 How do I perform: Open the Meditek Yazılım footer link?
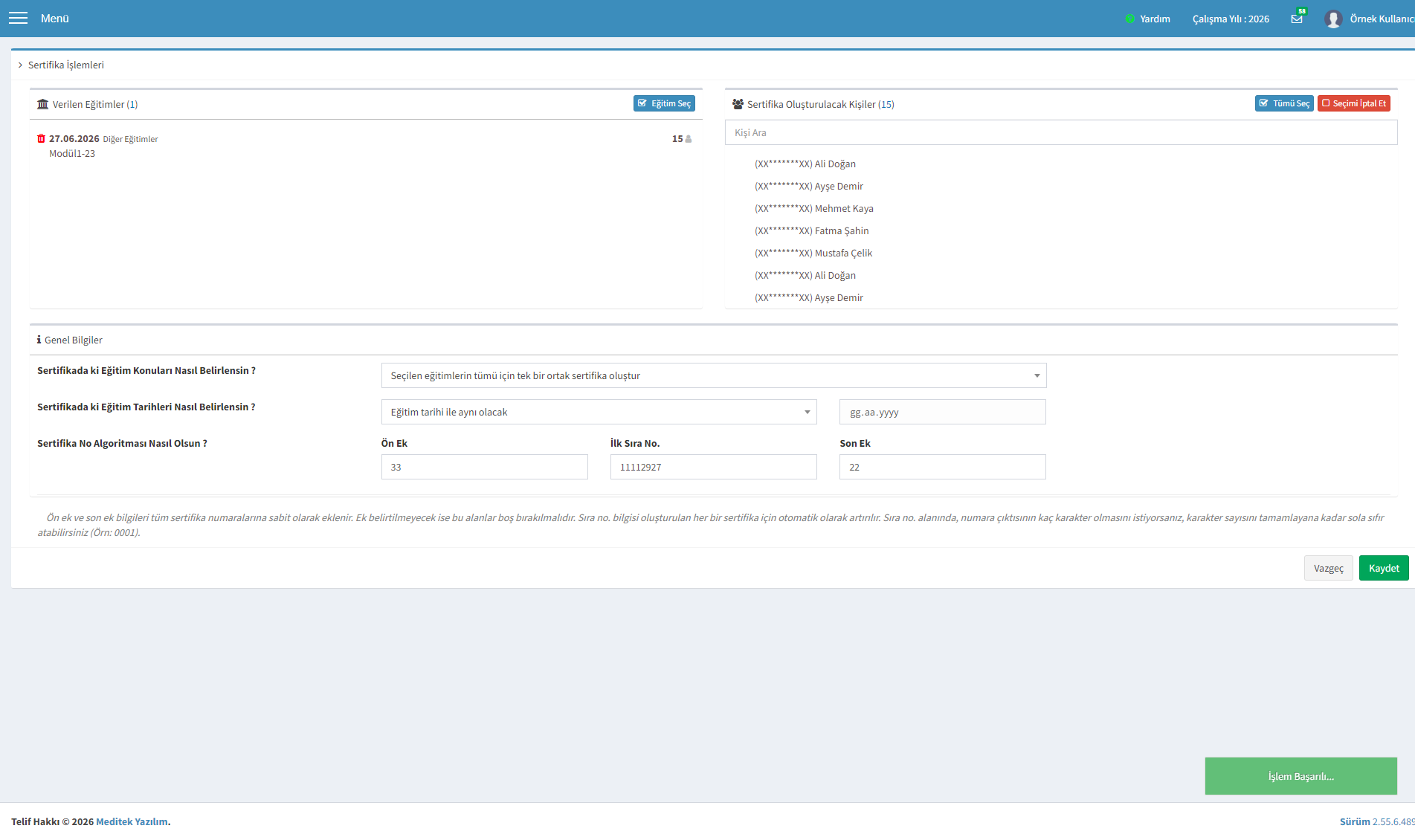132,821
